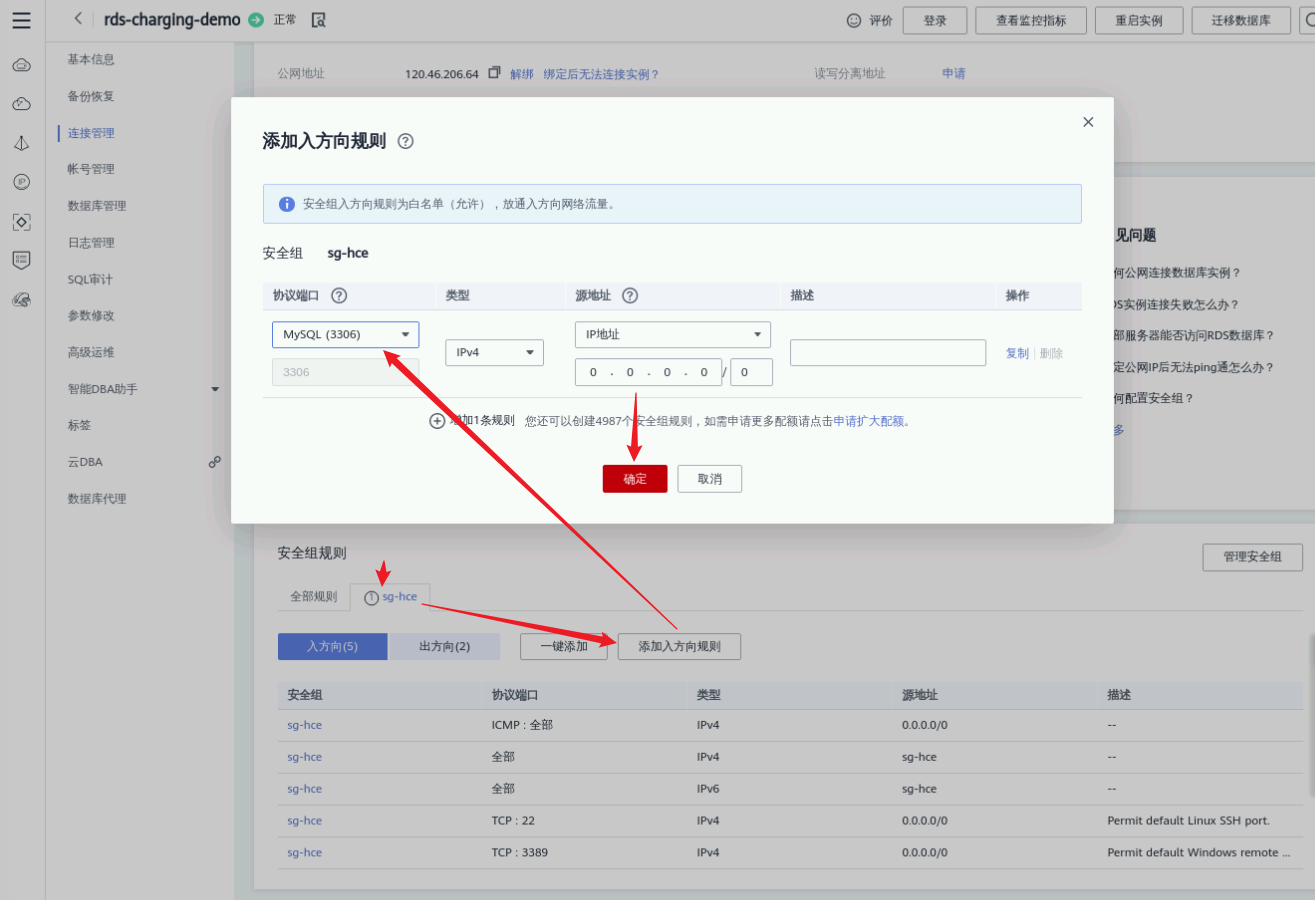This screenshot has width=1315, height=900.
Task: Click the source IP address 0.0.0.0 field
Action: click(x=648, y=372)
